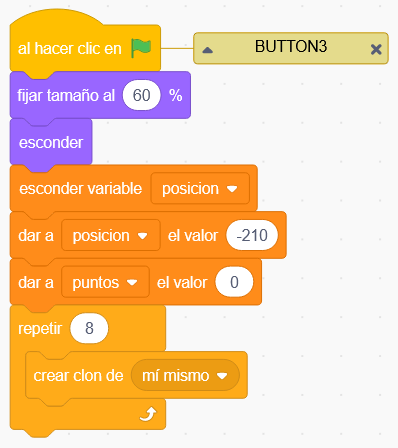Screen dimensions: 398x448
Task: Click the green flag icon in hat block
Action: [141, 48]
